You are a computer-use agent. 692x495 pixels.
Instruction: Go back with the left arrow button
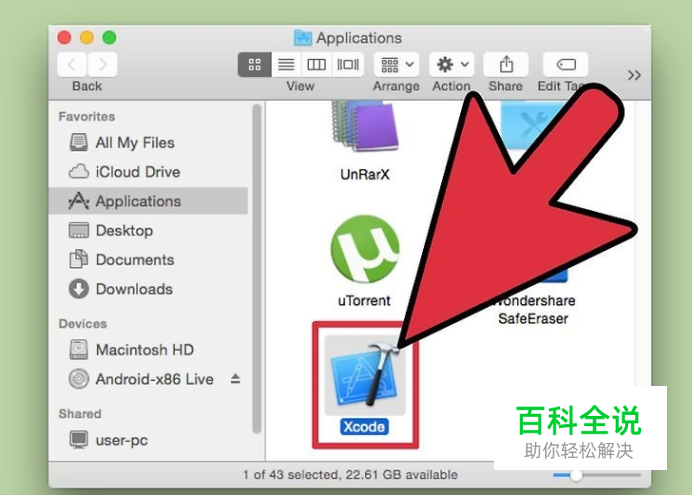click(x=72, y=64)
